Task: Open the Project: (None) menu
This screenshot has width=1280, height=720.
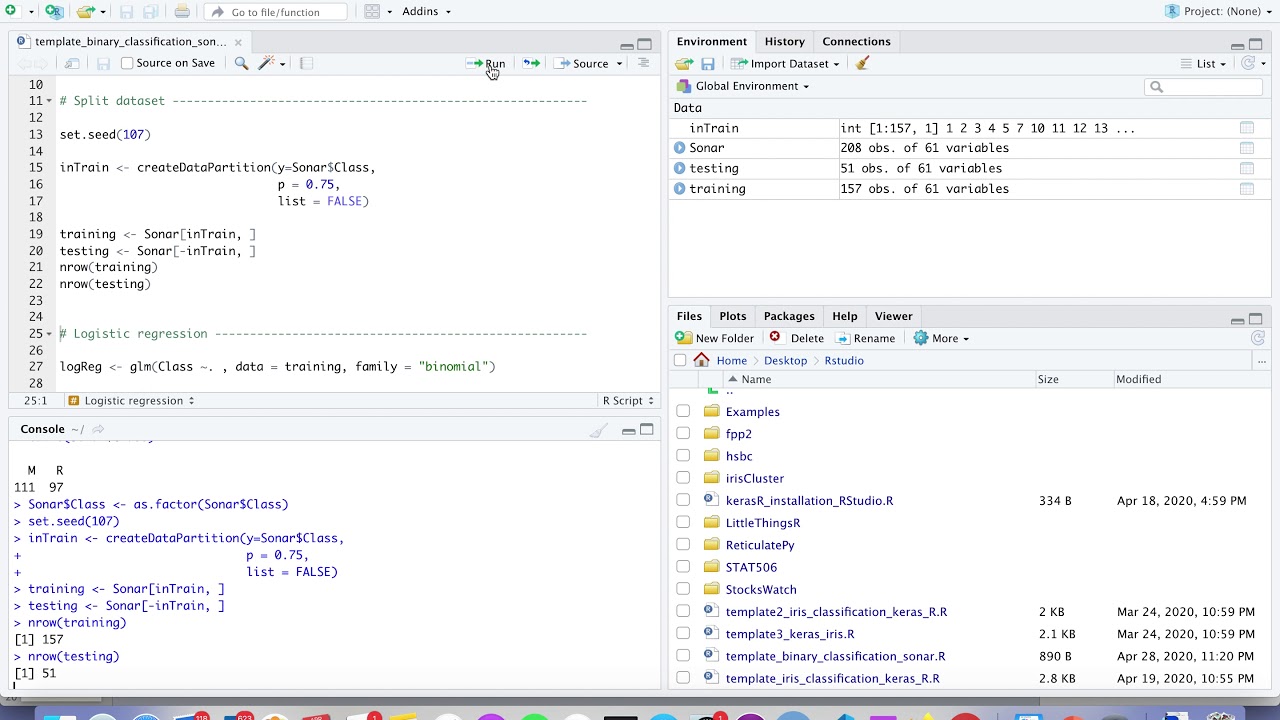Action: 1217,11
